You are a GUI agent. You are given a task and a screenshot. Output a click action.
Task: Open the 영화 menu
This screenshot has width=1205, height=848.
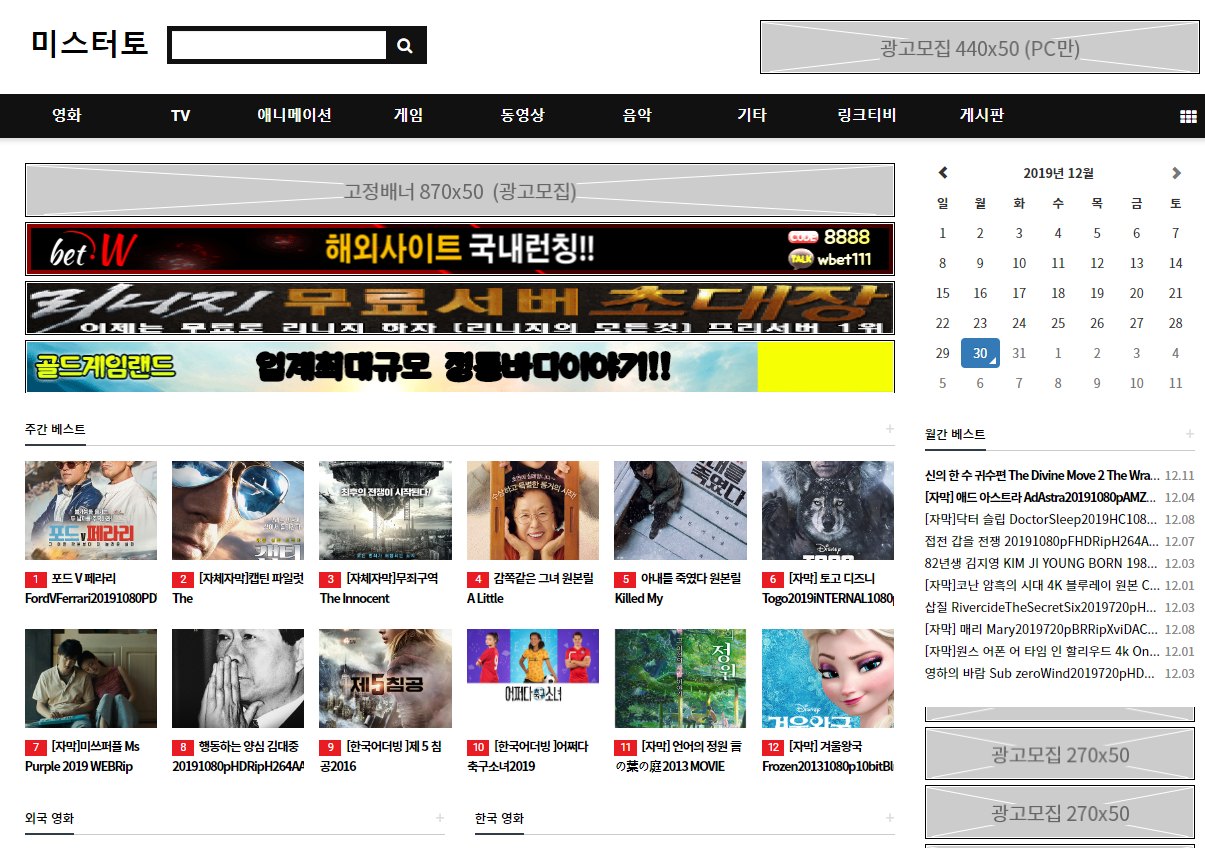(67, 115)
